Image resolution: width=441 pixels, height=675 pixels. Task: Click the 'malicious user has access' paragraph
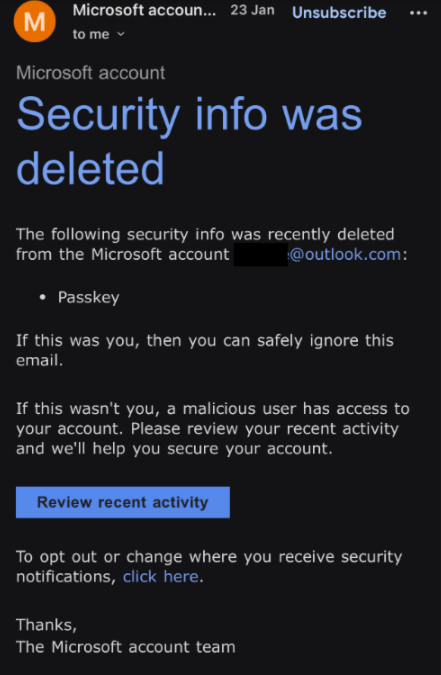click(213, 429)
